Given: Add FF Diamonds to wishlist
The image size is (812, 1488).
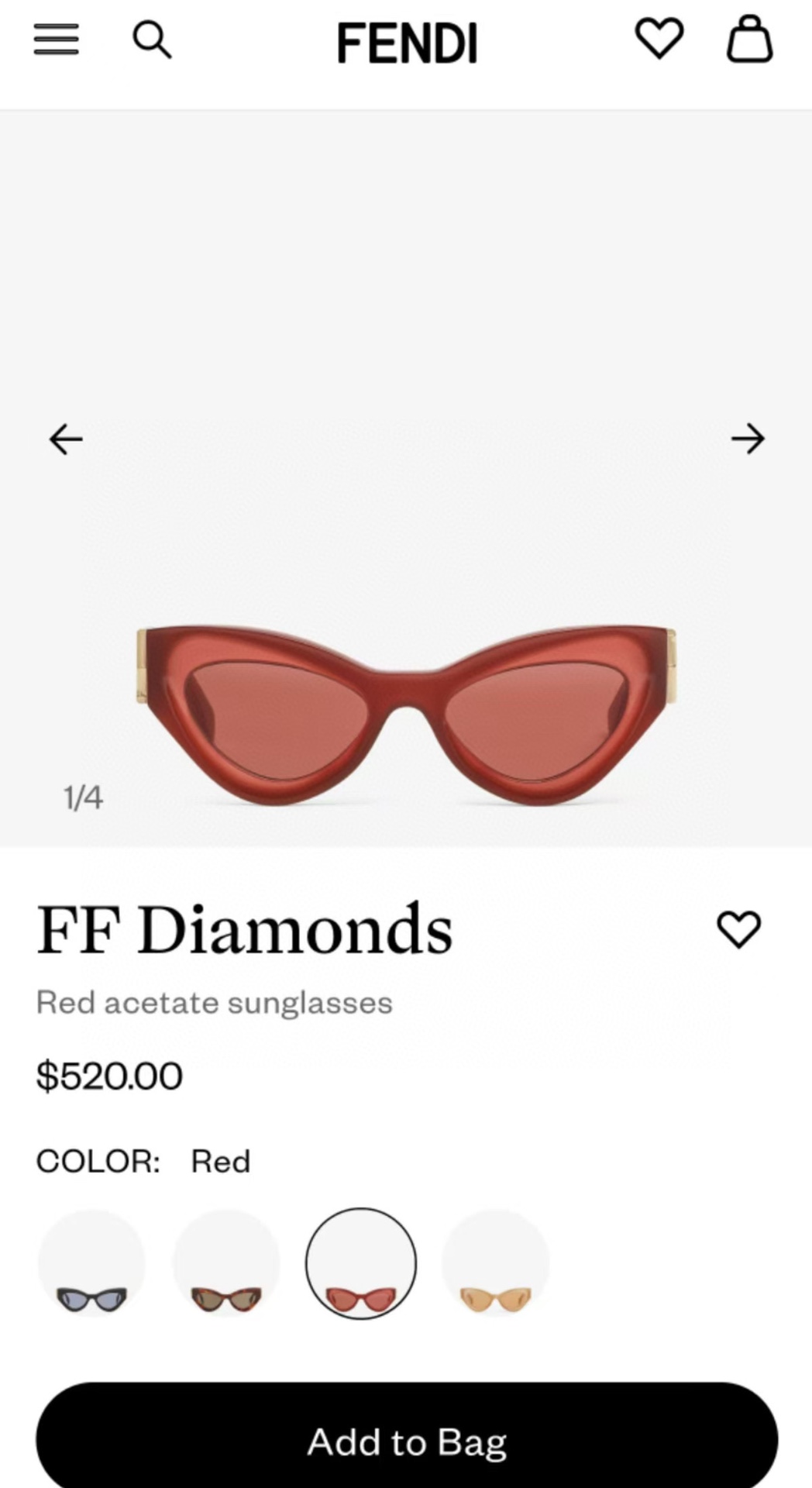Looking at the screenshot, I should click(739, 928).
